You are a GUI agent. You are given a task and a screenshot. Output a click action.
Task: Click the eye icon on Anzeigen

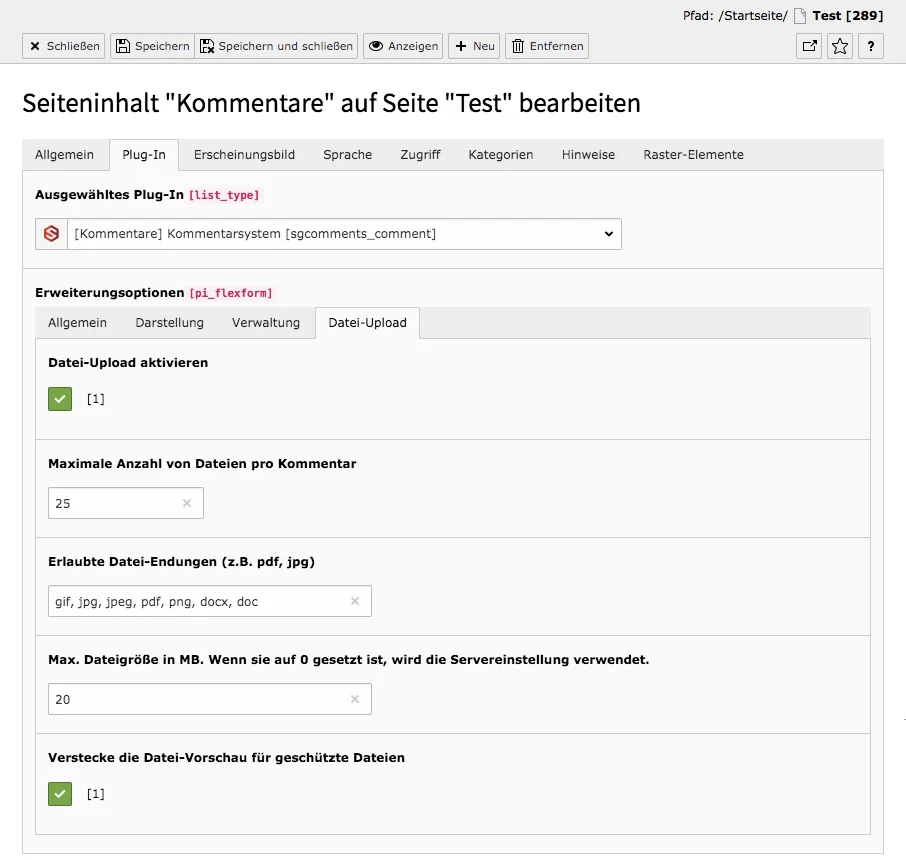pos(376,46)
